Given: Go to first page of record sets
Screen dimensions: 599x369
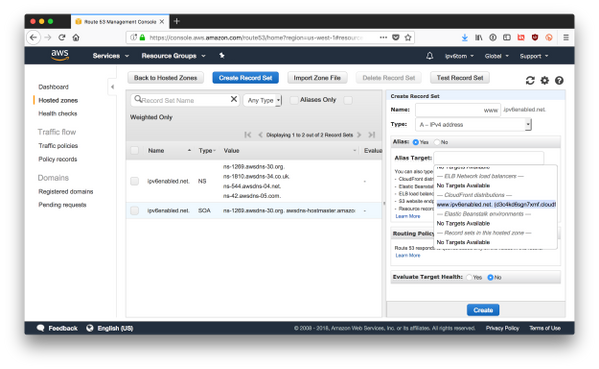Looking at the screenshot, I should (248, 135).
